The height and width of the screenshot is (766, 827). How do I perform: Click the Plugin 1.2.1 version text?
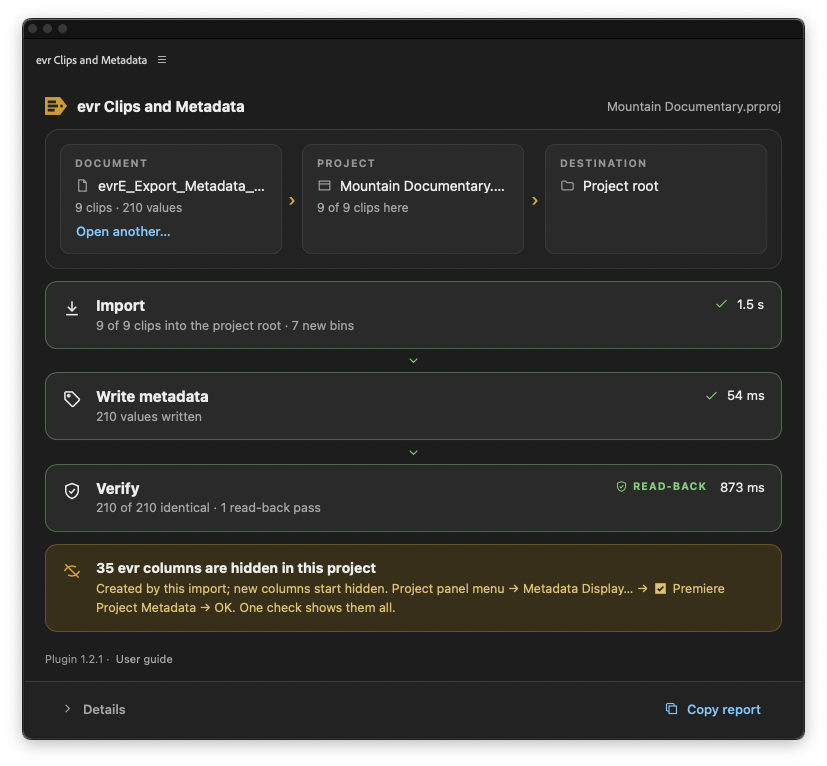(74, 659)
